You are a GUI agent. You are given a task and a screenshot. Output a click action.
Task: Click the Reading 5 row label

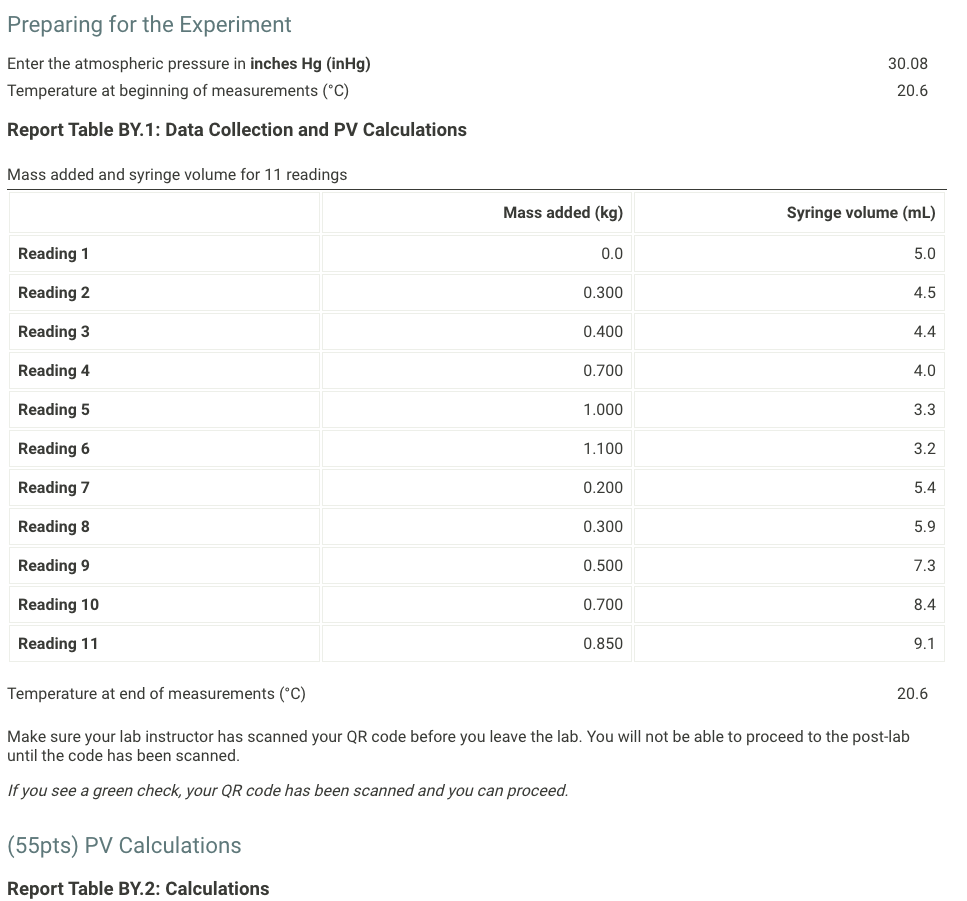coord(53,409)
